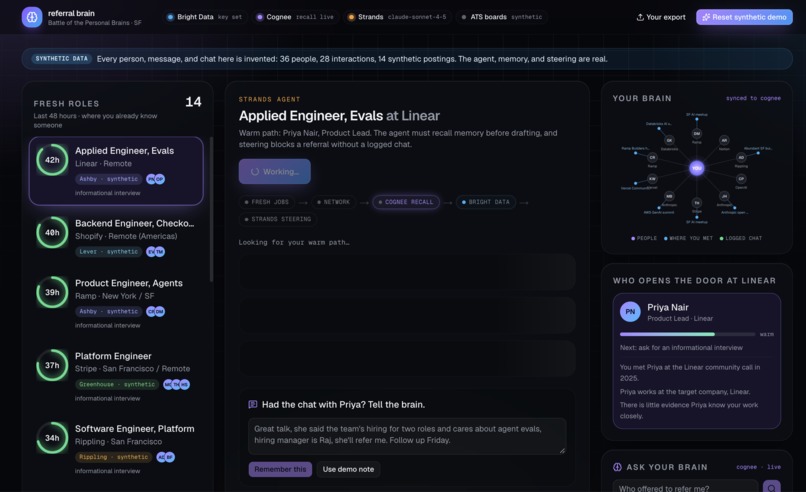Click the WHERE YOU MET legend entry
Viewport: 806px width, 492px height.
point(688,238)
